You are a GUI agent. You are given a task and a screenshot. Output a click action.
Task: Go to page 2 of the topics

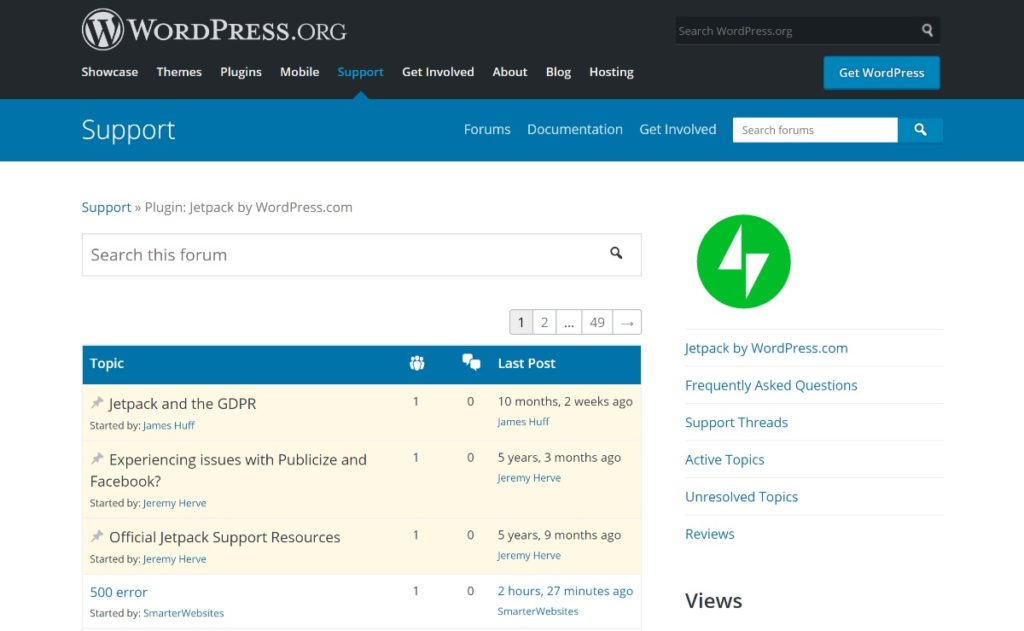[545, 321]
